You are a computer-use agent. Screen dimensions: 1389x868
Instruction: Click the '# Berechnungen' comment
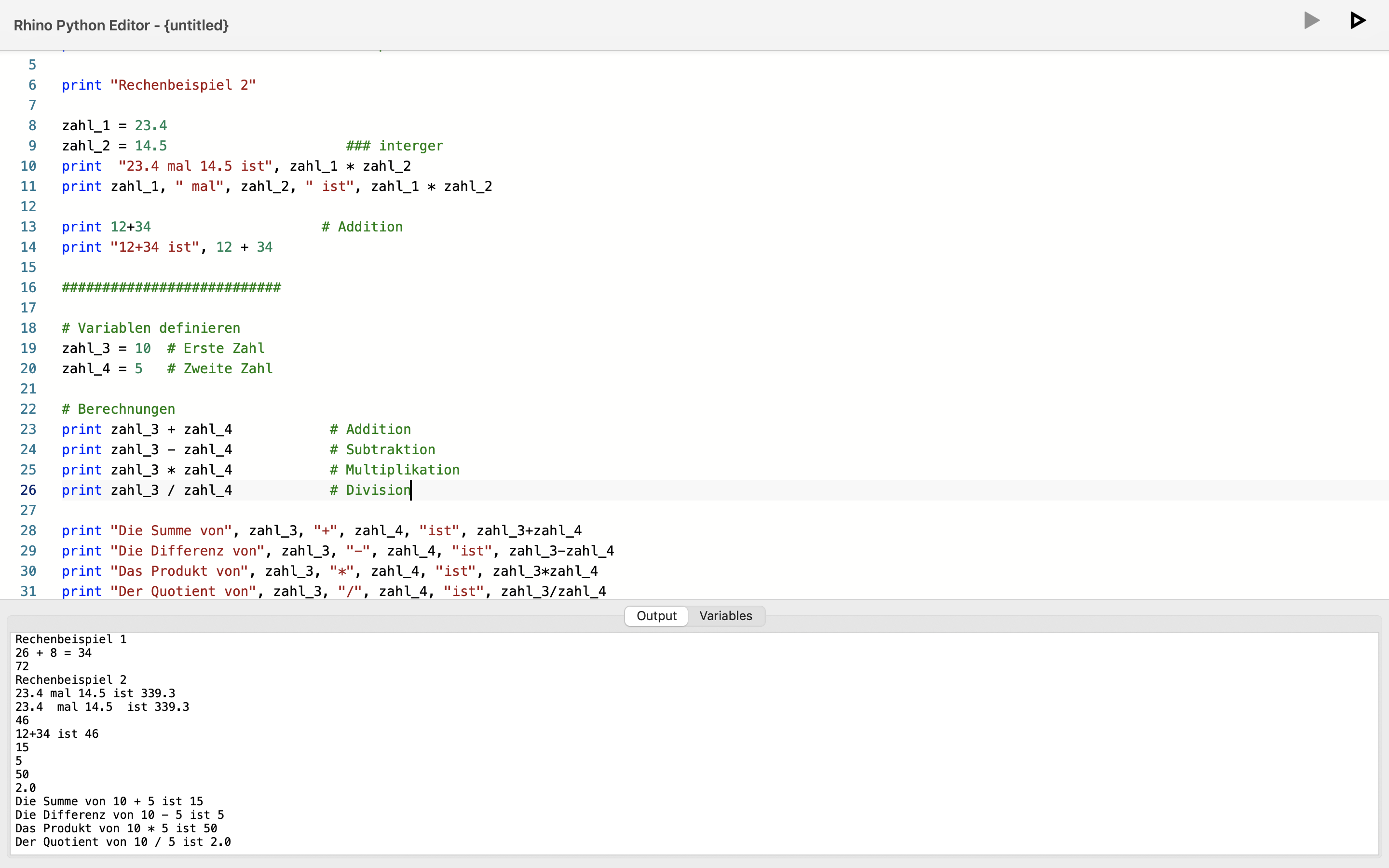coord(118,409)
